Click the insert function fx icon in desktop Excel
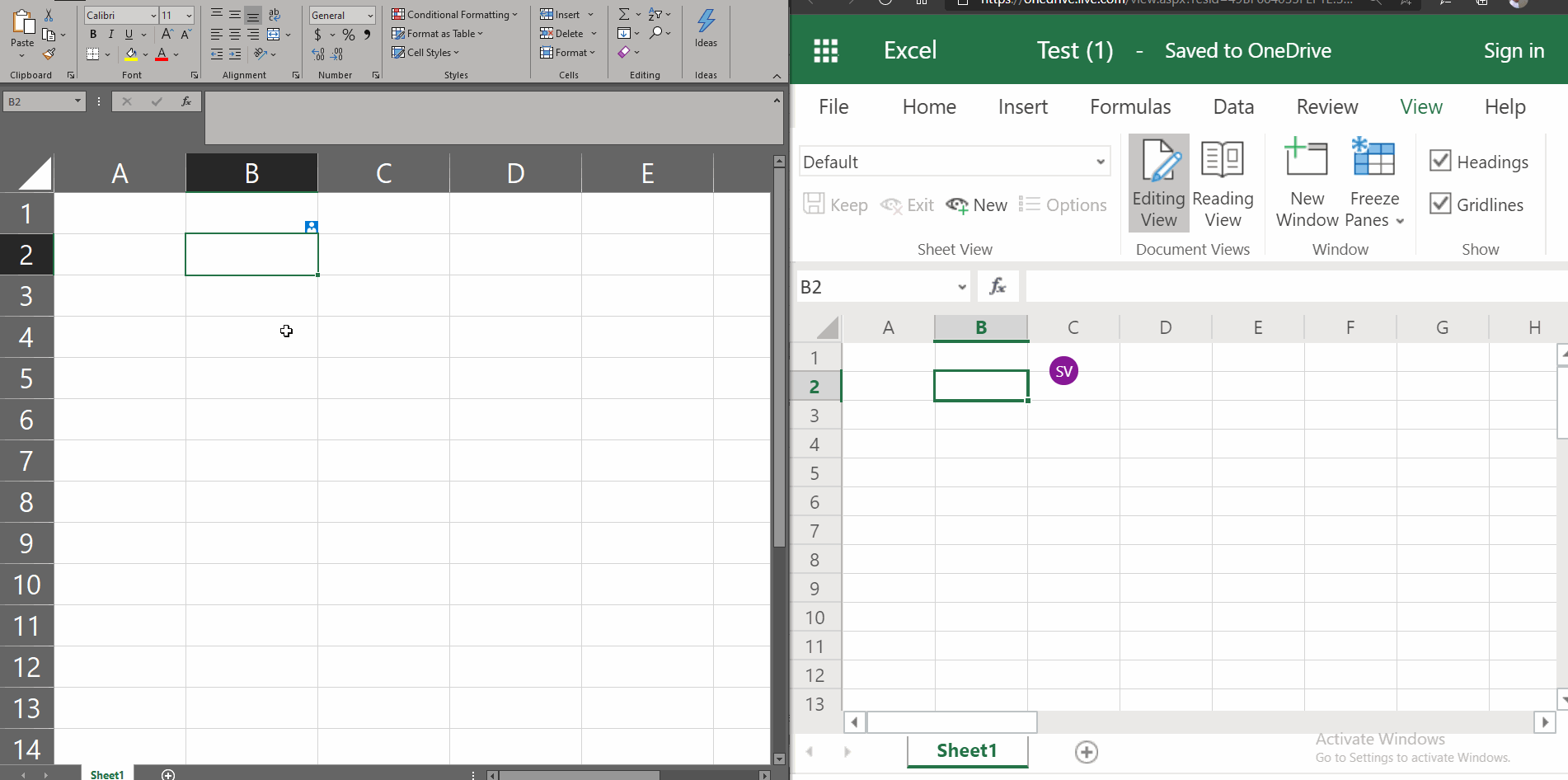This screenshot has height=780, width=1568. (x=186, y=101)
